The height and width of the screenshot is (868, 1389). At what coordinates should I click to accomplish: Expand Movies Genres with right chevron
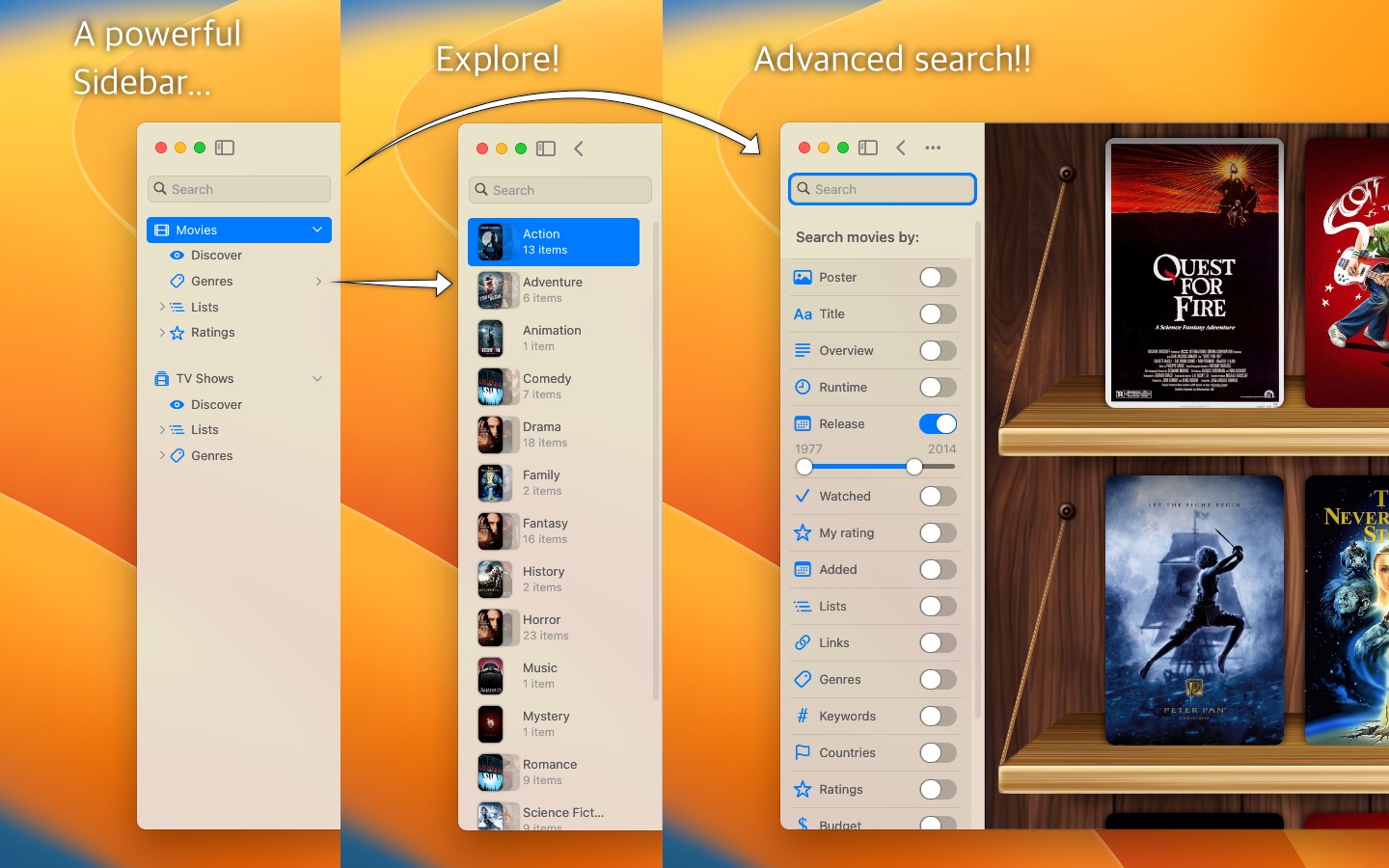tap(318, 282)
